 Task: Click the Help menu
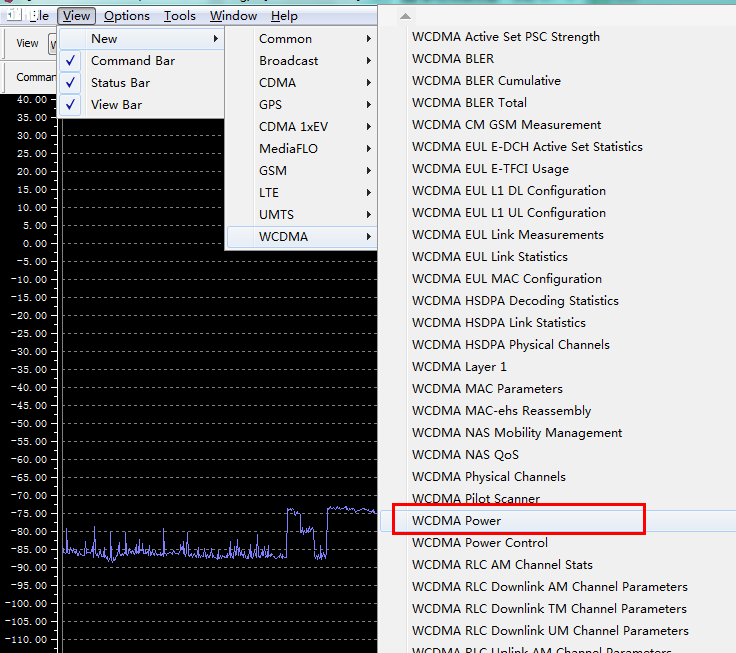click(x=284, y=16)
